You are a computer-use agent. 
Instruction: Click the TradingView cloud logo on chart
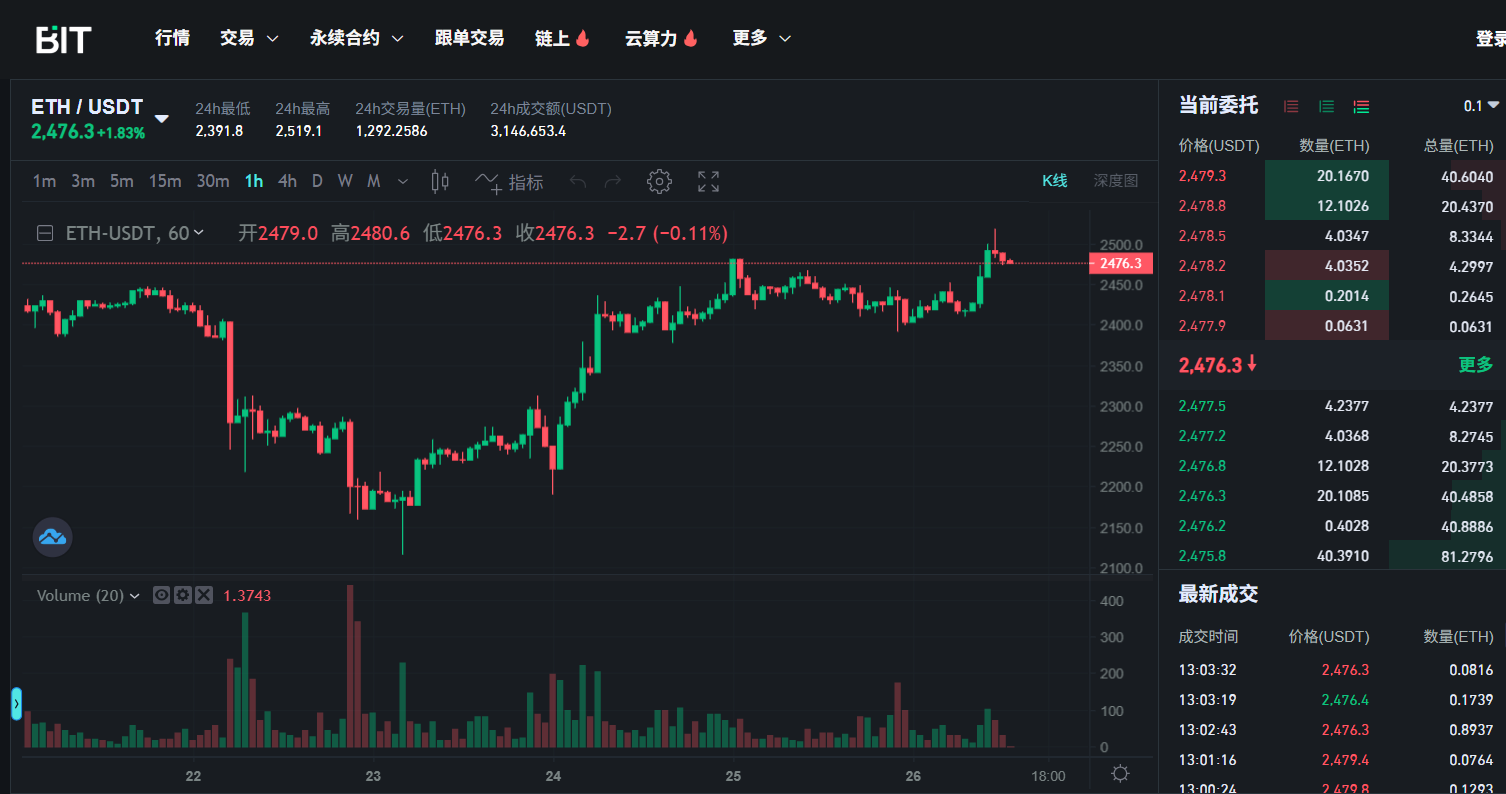(52, 538)
